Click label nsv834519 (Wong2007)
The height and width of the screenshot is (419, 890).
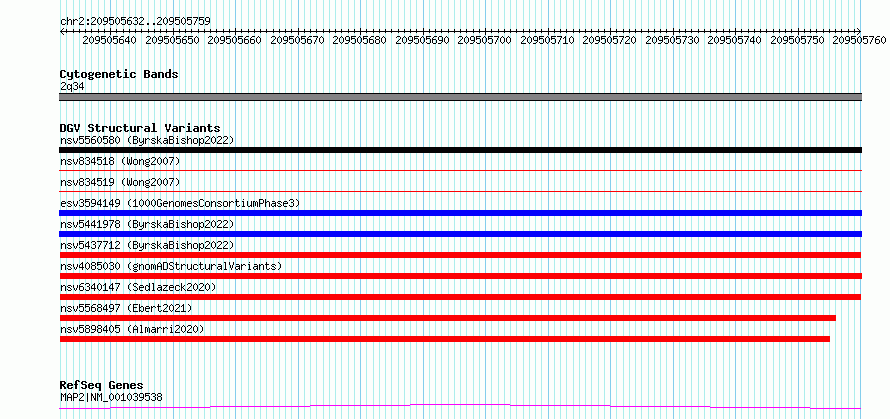point(120,182)
